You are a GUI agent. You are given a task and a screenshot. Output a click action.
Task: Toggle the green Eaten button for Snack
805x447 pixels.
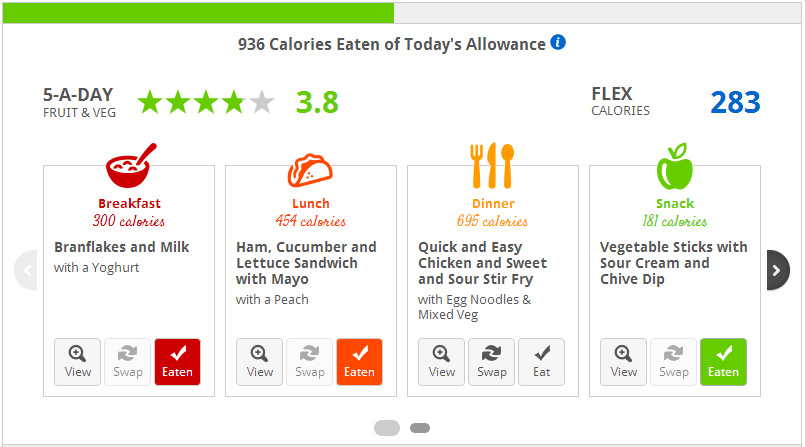pyautogui.click(x=723, y=362)
